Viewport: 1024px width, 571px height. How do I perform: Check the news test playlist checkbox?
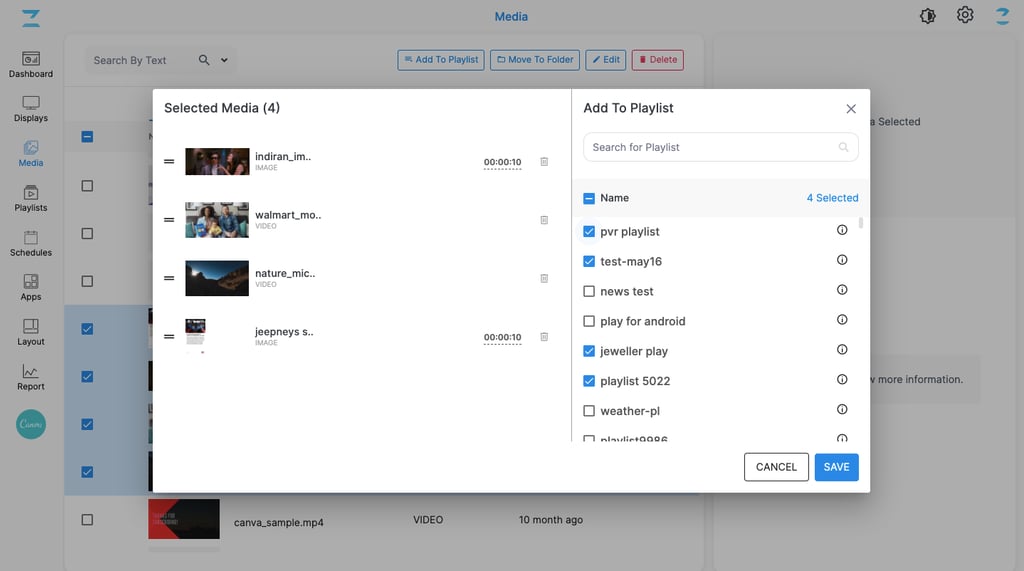coord(589,291)
